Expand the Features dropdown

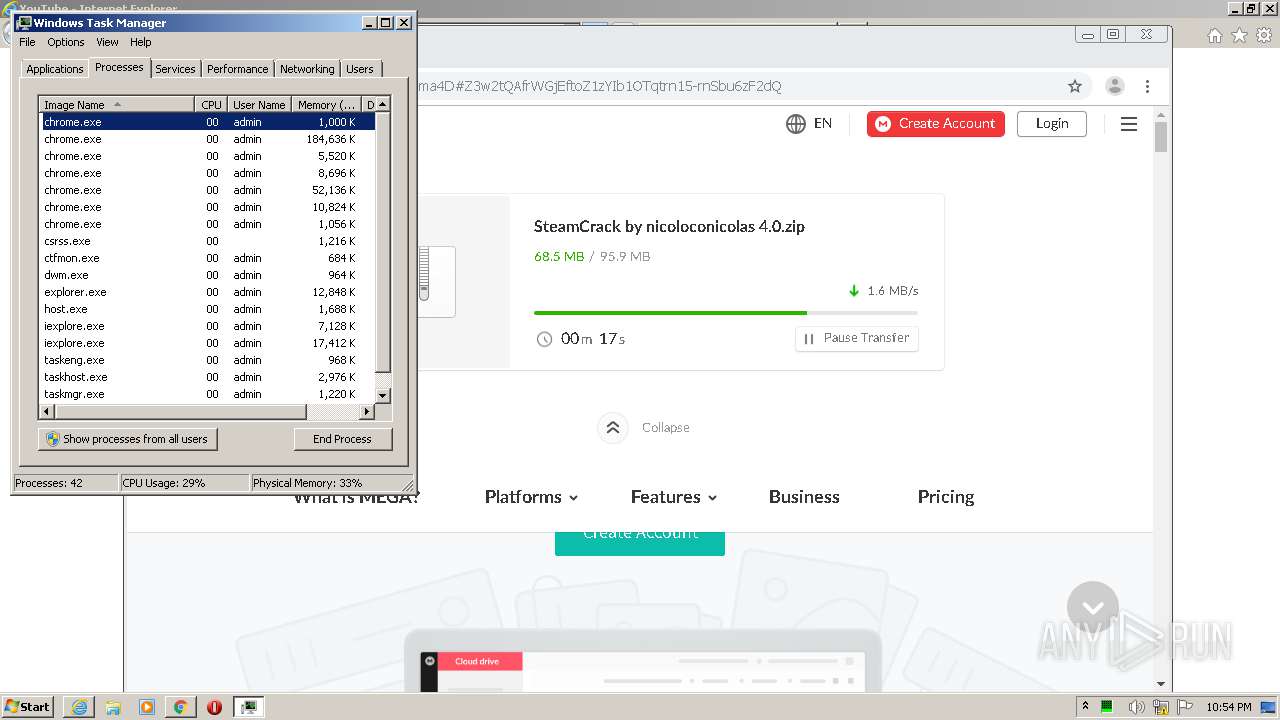coord(674,497)
